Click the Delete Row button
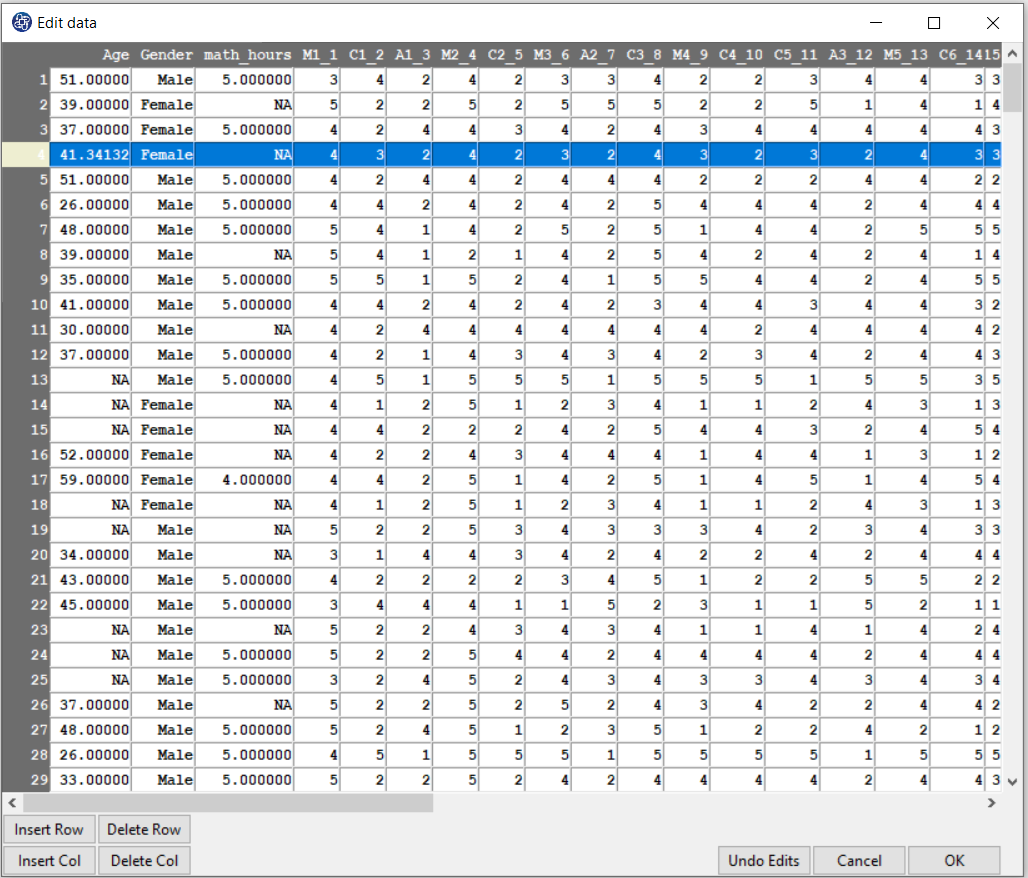This screenshot has height=878, width=1028. (144, 829)
